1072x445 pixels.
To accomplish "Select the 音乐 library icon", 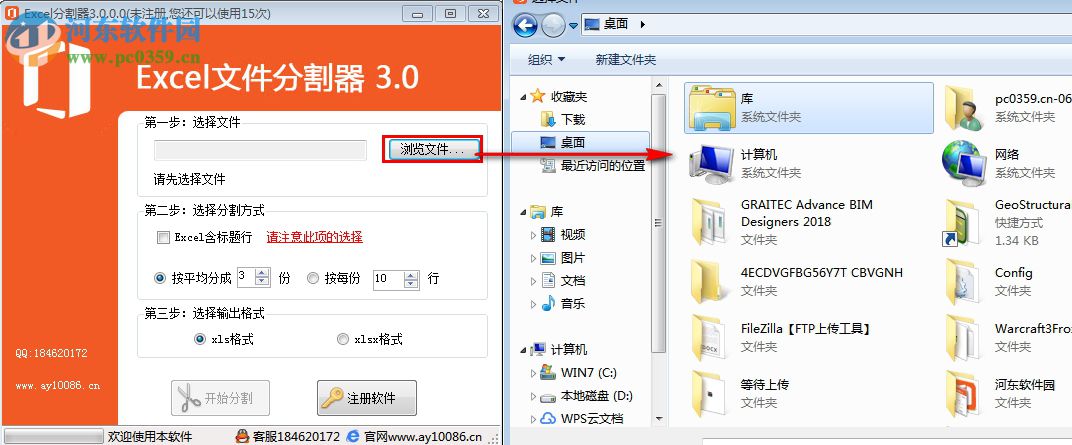I will coord(548,304).
